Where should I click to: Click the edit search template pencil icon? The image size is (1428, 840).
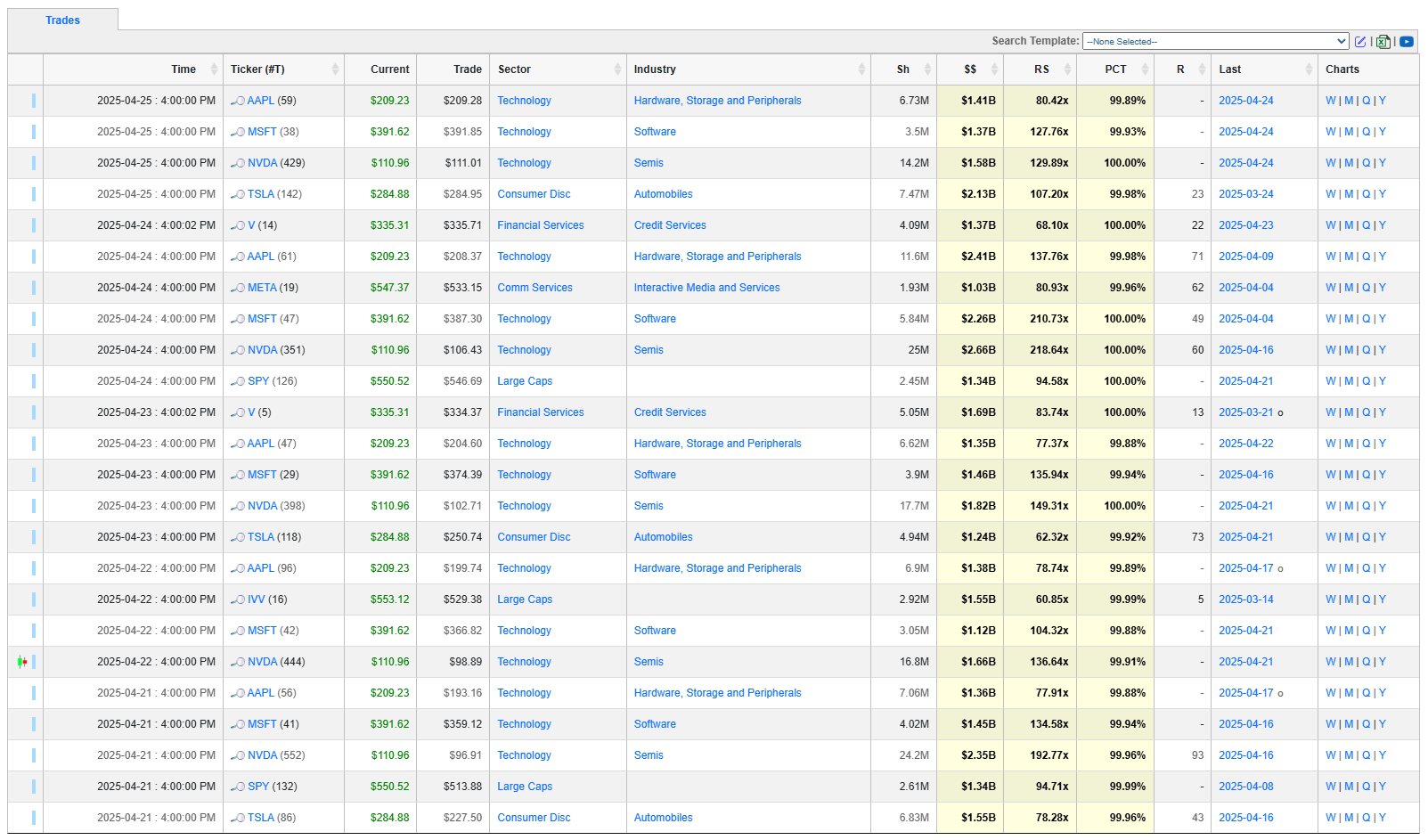pos(1360,42)
